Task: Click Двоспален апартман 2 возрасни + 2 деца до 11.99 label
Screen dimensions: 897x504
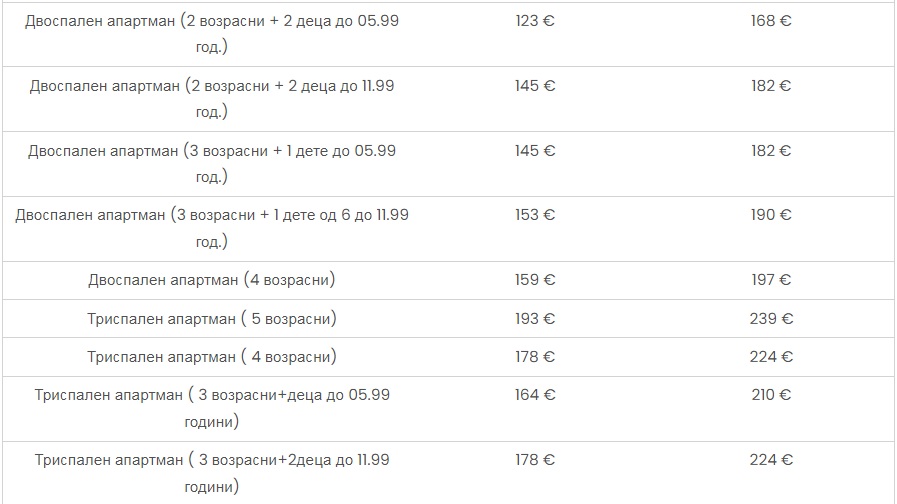Action: point(212,98)
